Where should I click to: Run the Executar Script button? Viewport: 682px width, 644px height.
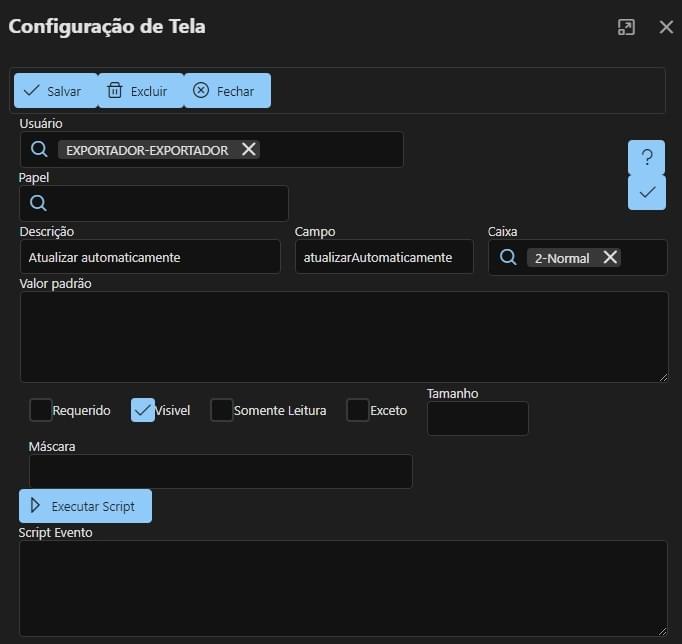[x=85, y=506]
